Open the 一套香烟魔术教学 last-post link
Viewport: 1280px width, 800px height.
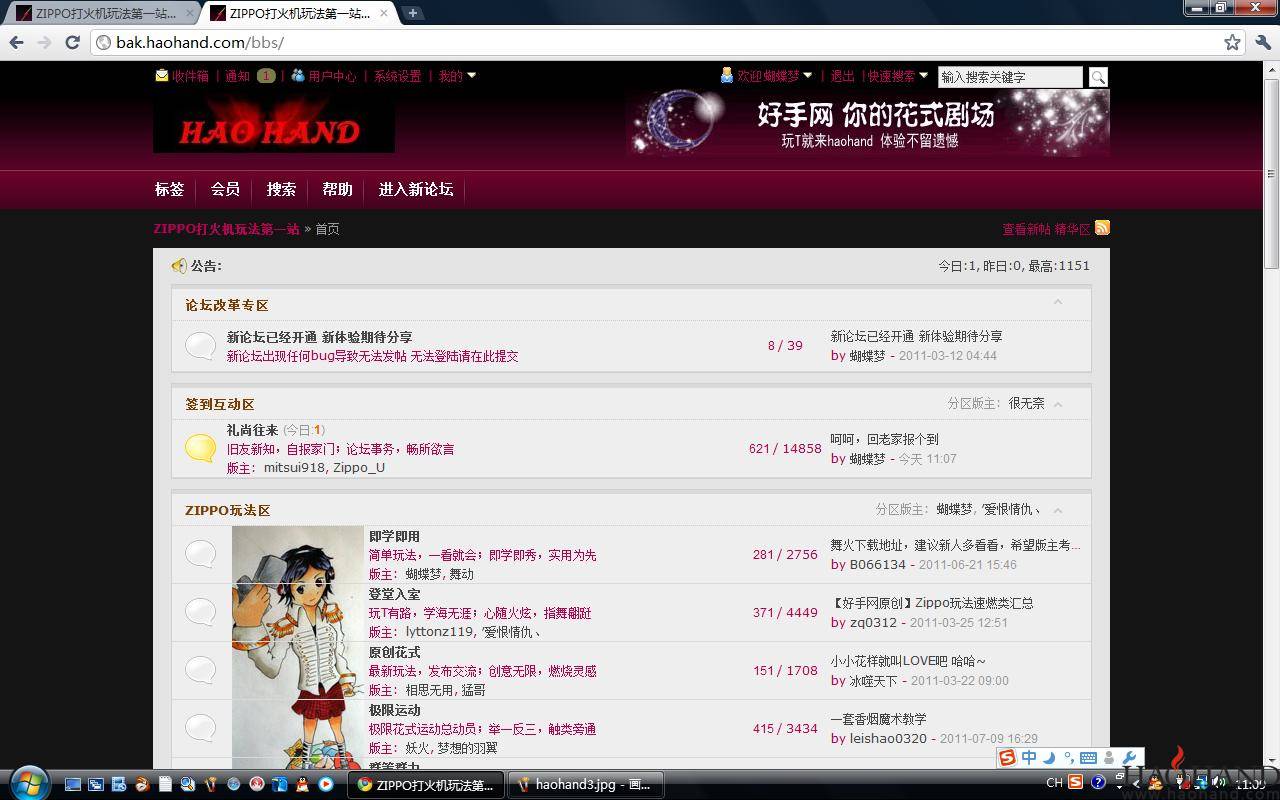(878, 719)
